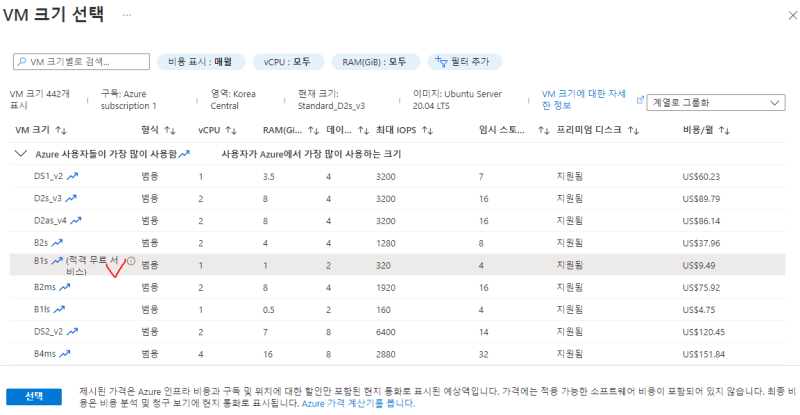Select the B1s free tier row

pos(397,265)
